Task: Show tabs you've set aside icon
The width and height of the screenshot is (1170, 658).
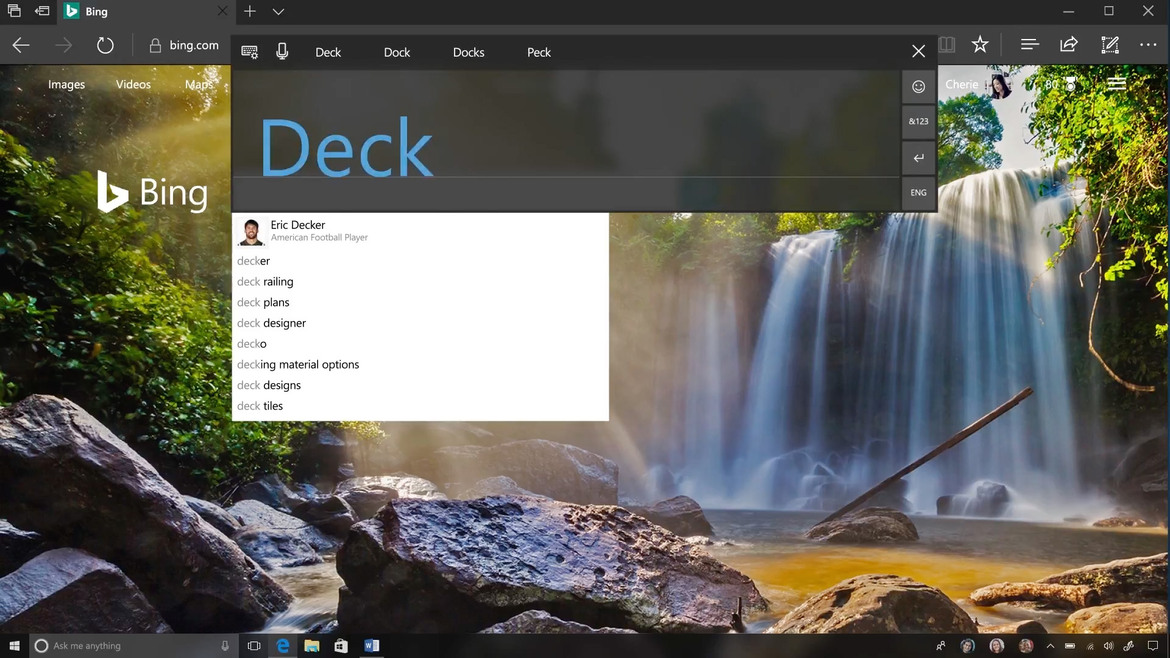Action: pos(14,11)
